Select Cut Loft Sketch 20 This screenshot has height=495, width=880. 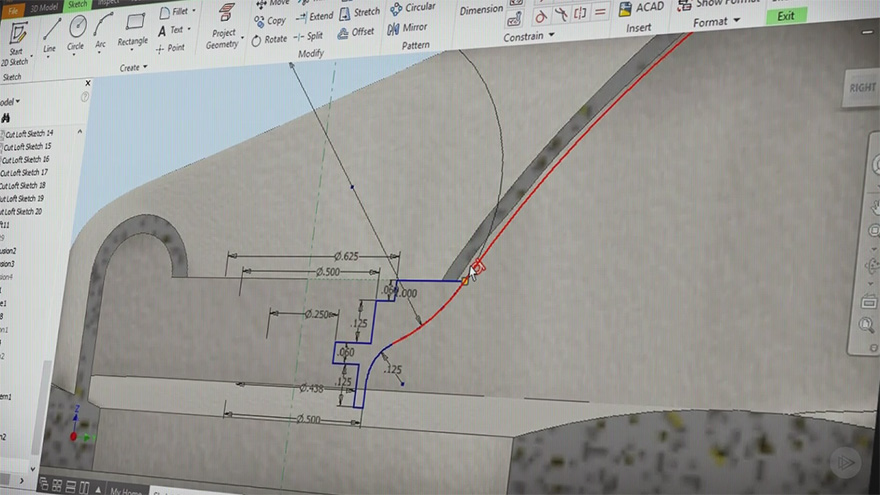pyautogui.click(x=21, y=212)
